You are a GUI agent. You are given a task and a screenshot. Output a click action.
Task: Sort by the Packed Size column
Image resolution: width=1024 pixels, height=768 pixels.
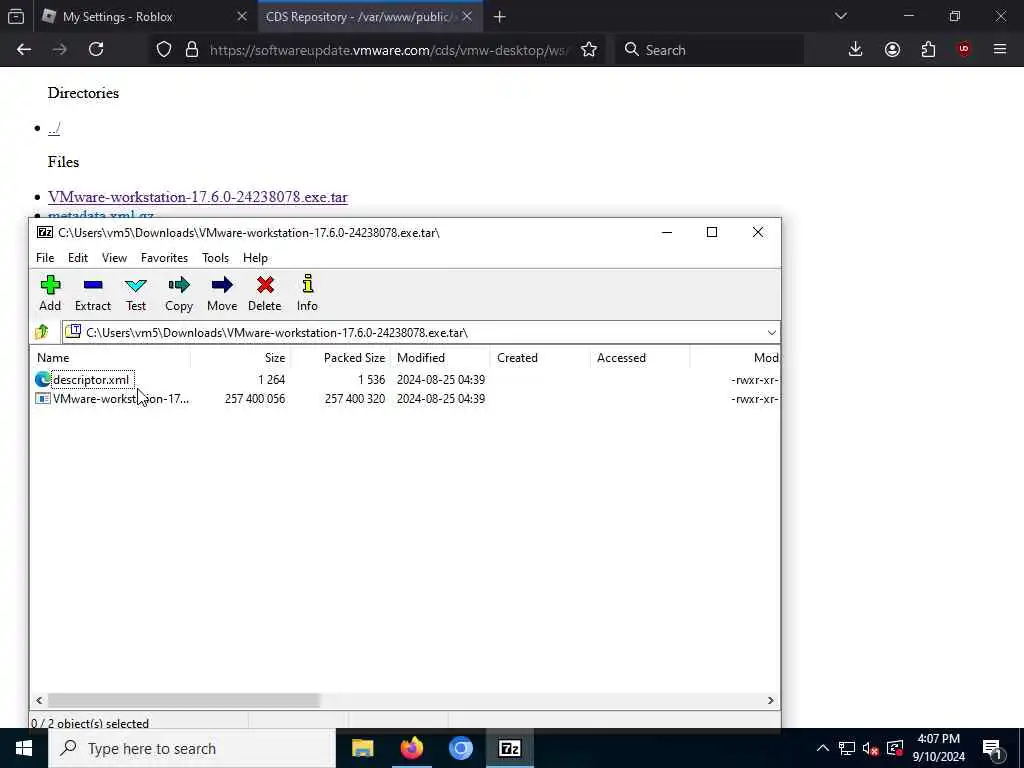pos(340,358)
